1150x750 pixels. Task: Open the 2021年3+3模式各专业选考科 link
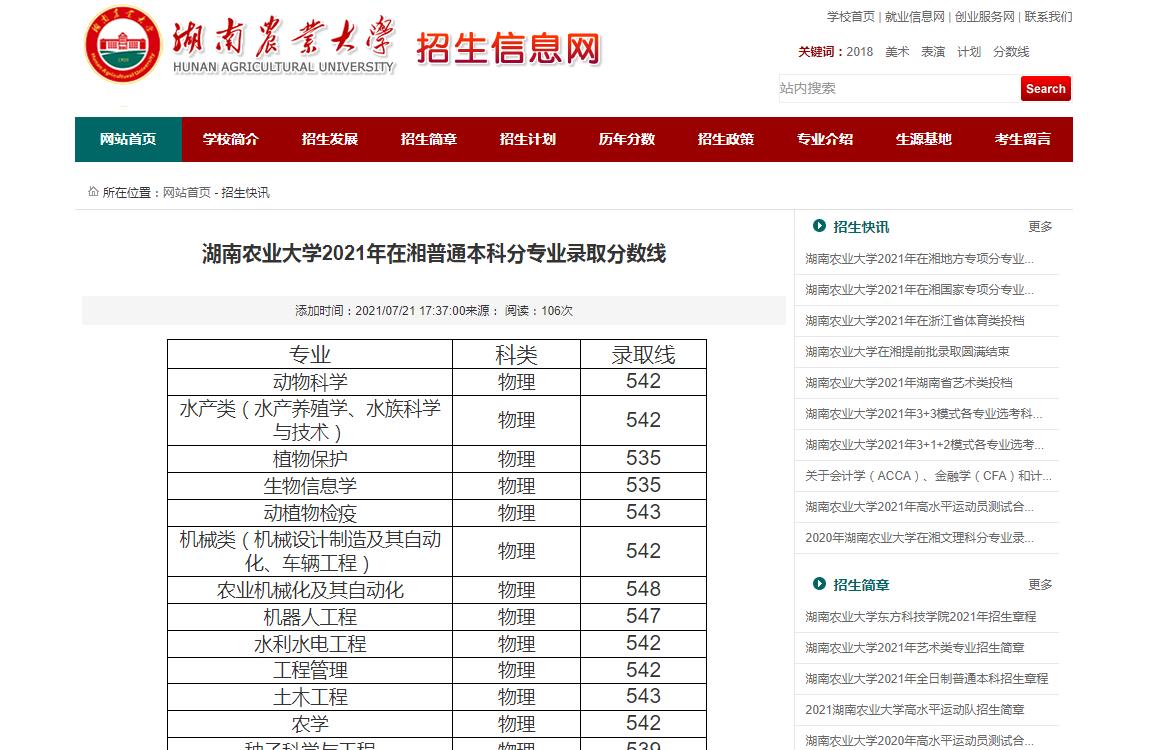point(923,413)
